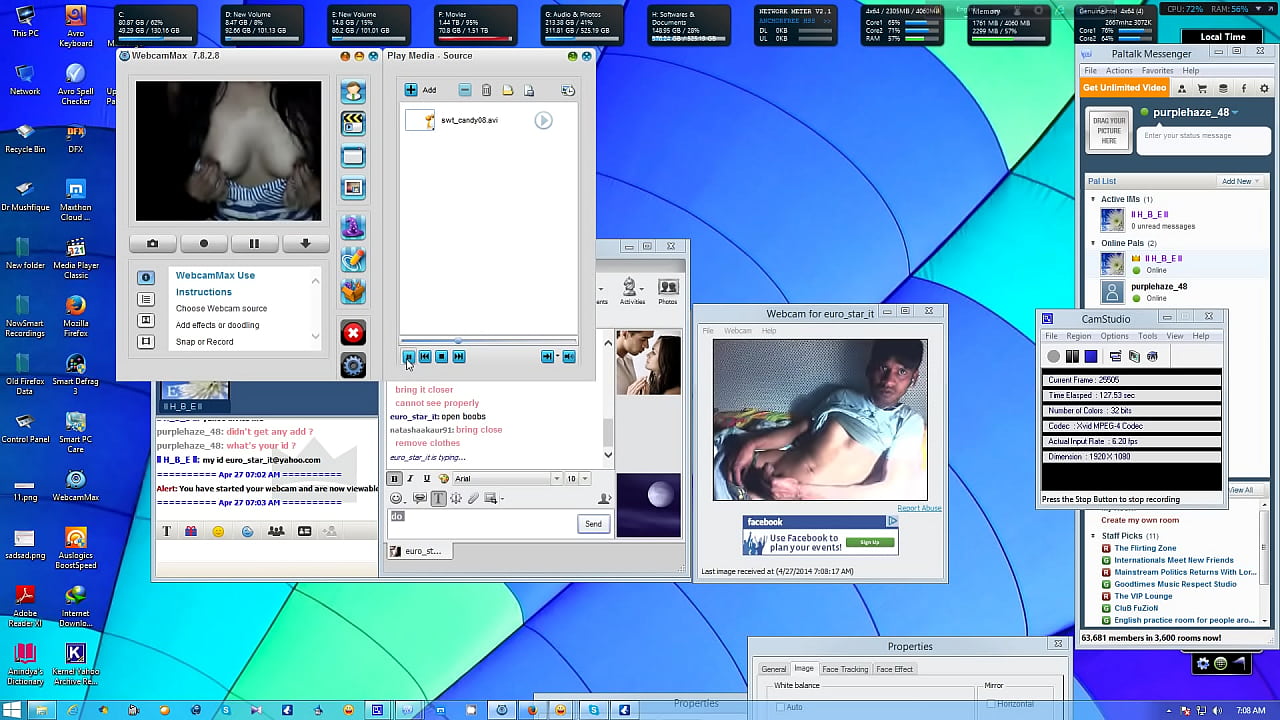Click the Facebook Sign Up ad button
The width and height of the screenshot is (1280, 720).
(x=870, y=542)
